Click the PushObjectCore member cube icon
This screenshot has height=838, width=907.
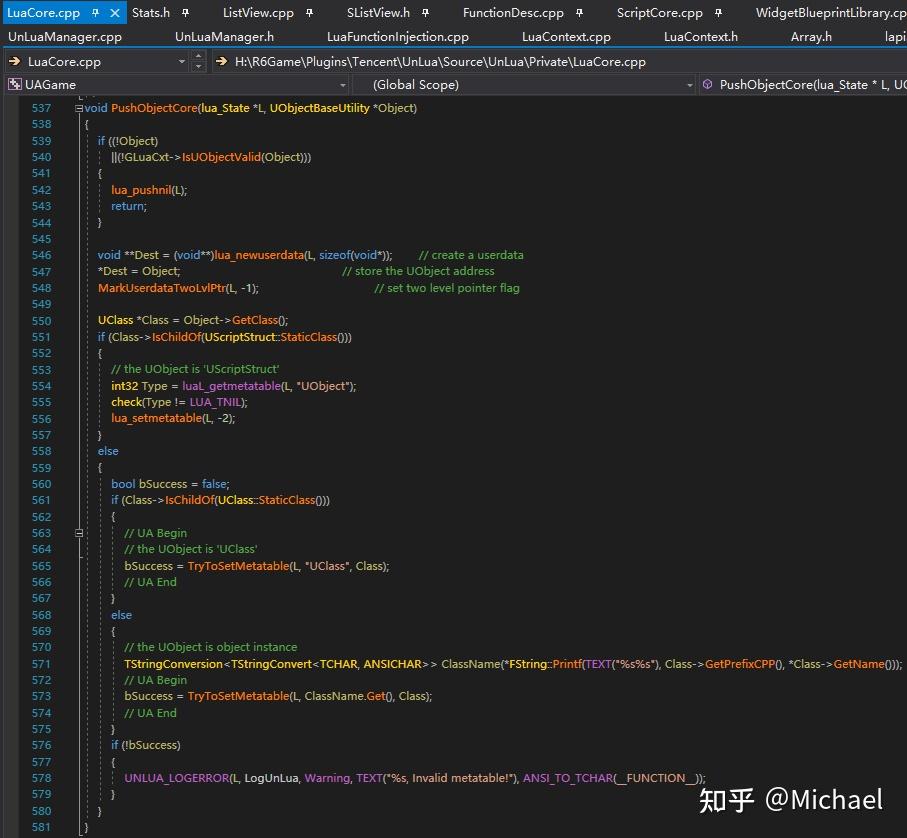coord(707,85)
